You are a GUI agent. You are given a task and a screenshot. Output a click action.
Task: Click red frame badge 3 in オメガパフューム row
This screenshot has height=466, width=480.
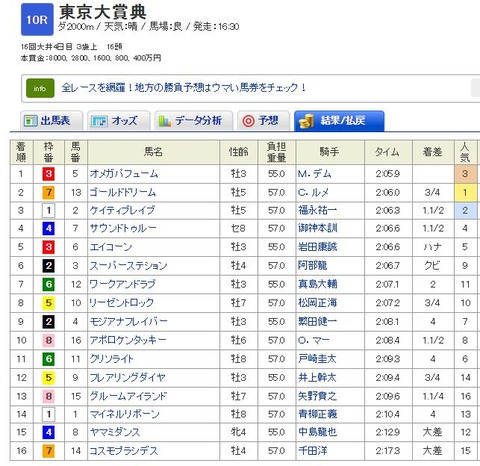(x=49, y=174)
